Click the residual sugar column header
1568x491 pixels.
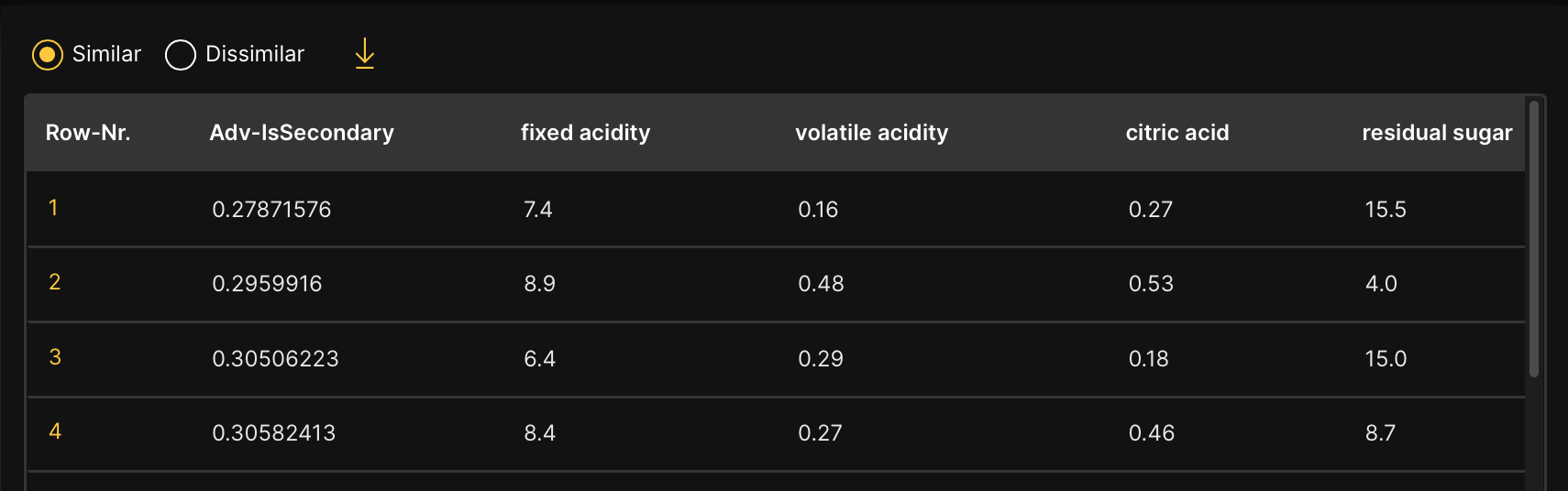pyautogui.click(x=1436, y=133)
